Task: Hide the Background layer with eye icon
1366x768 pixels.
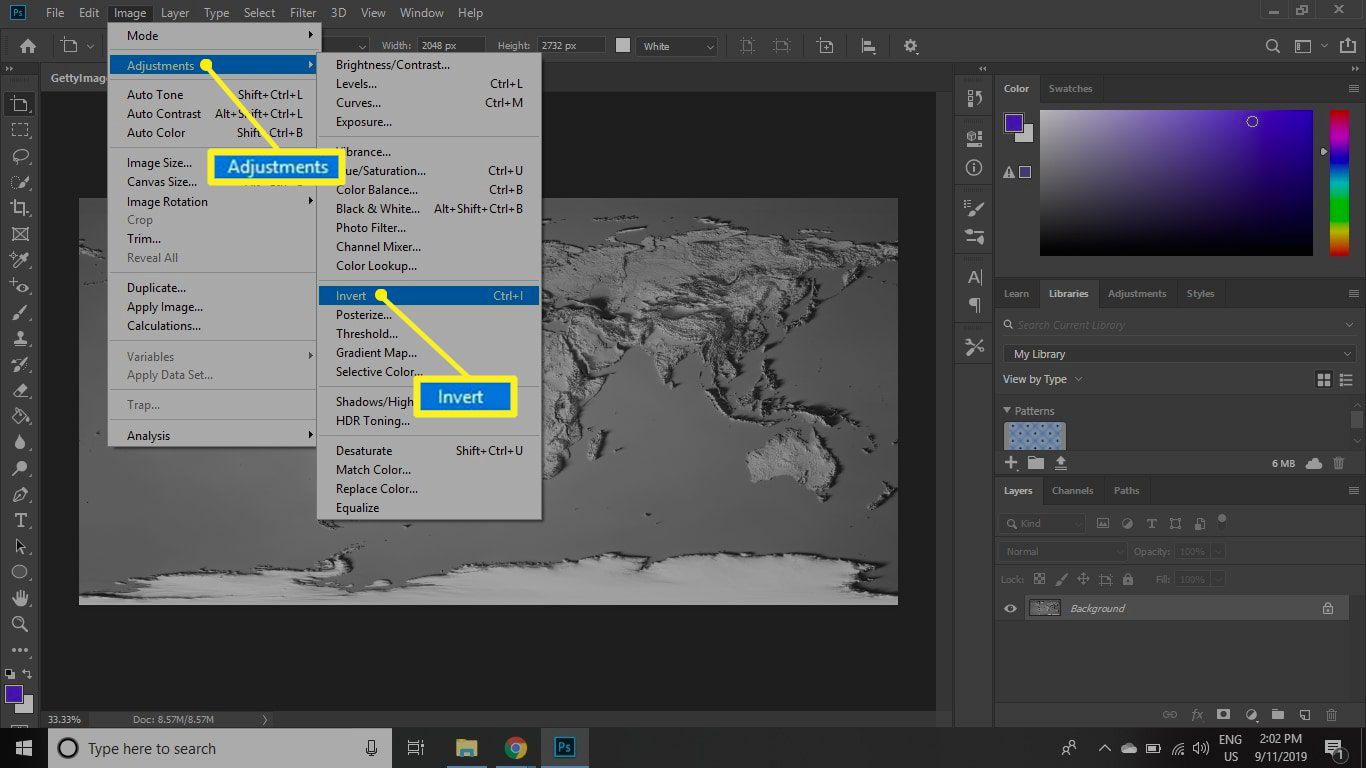Action: point(1010,608)
